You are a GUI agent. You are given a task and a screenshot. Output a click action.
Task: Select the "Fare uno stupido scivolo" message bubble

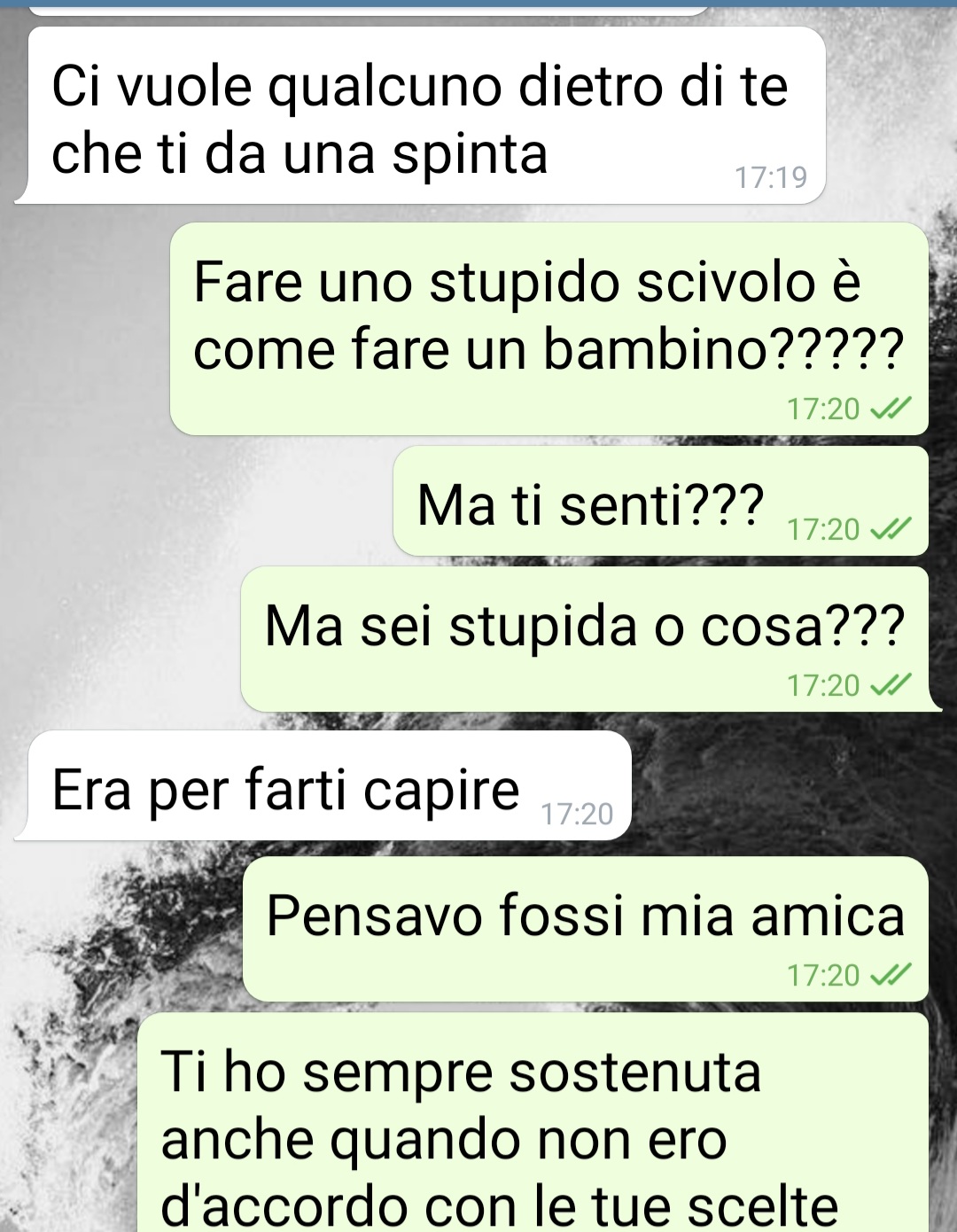click(549, 329)
